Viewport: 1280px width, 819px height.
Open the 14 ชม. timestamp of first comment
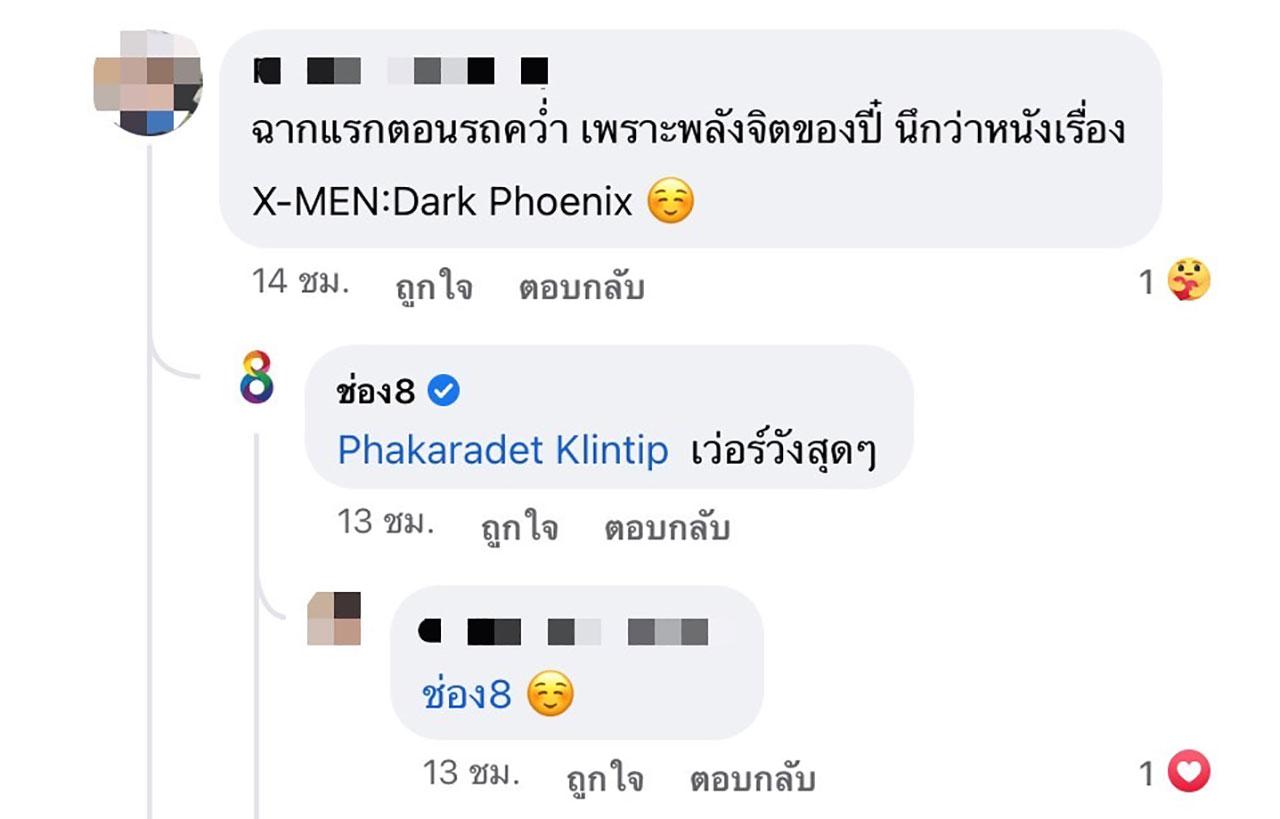300,282
